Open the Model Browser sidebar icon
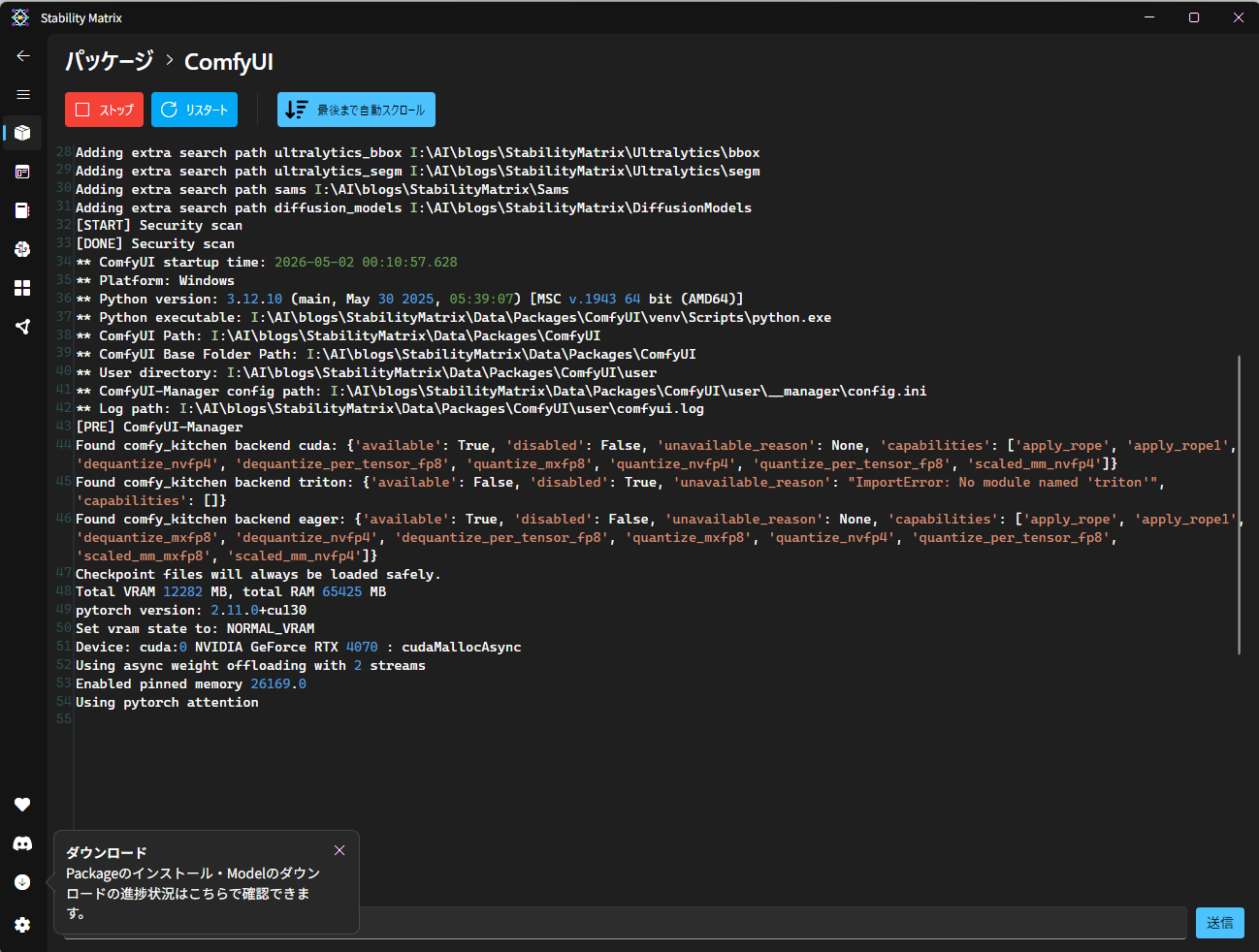The image size is (1259, 952). click(x=22, y=249)
